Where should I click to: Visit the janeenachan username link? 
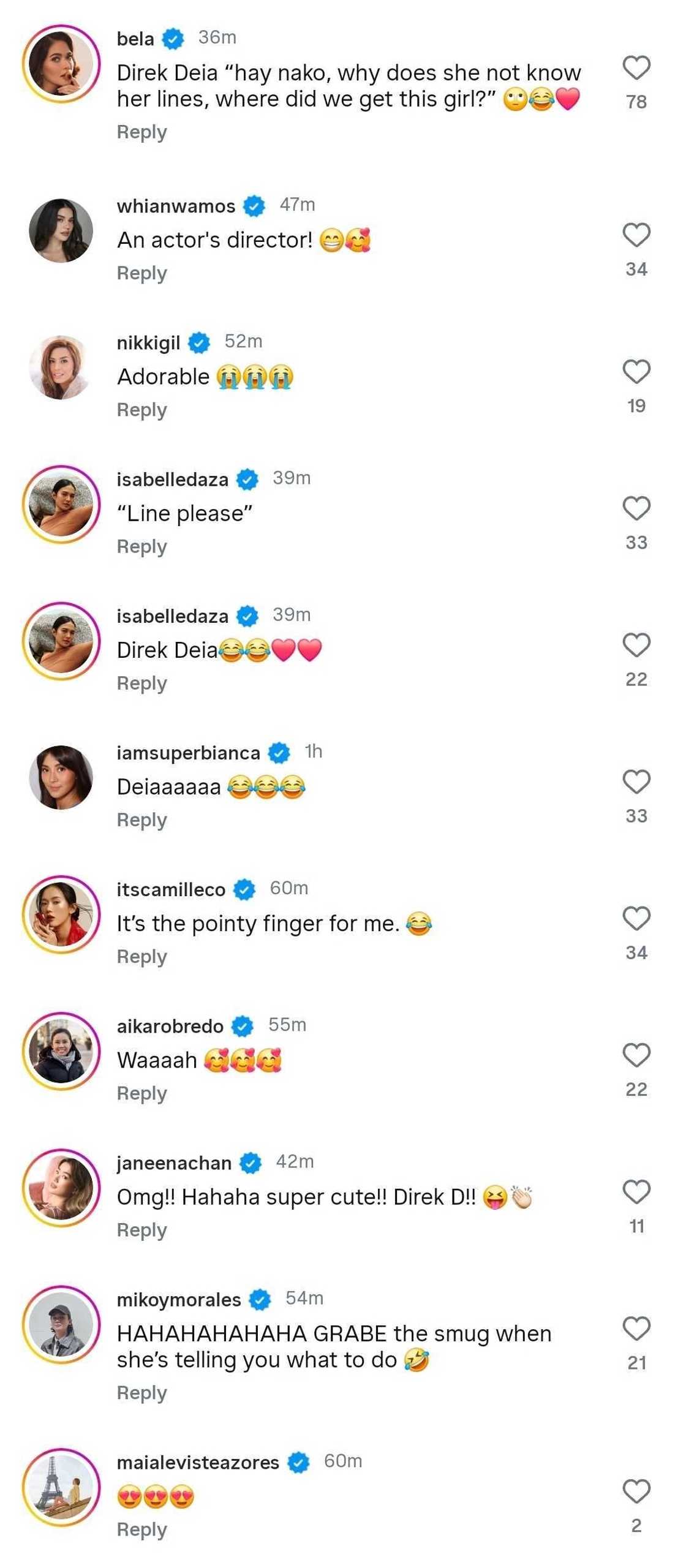pyautogui.click(x=174, y=1163)
